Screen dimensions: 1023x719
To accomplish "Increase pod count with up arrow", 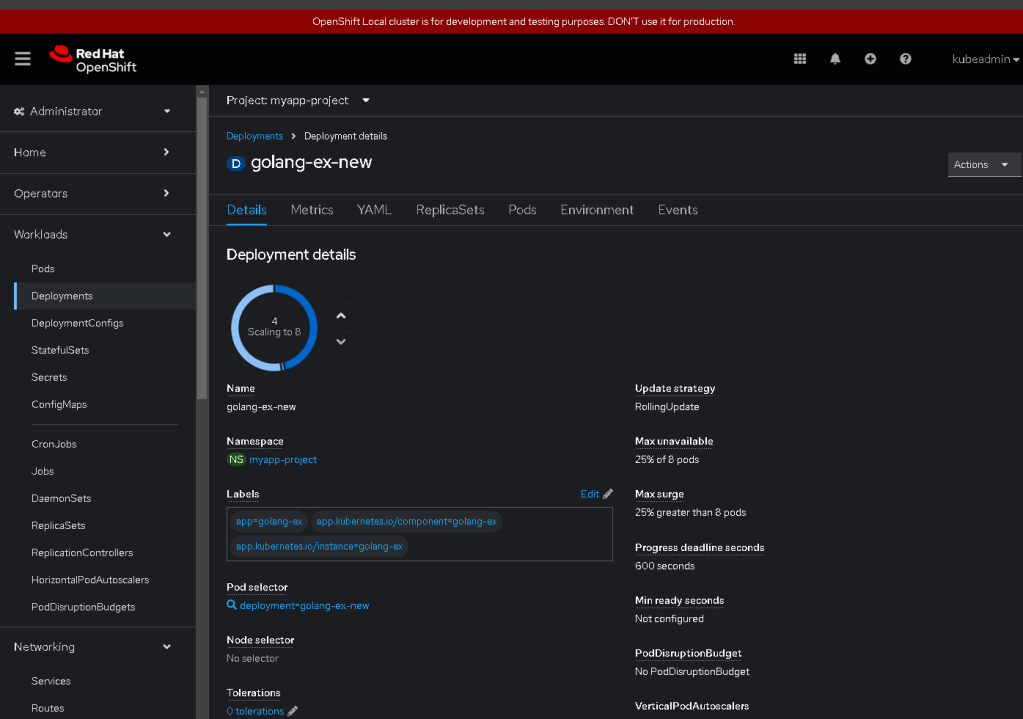I will tap(341, 316).
